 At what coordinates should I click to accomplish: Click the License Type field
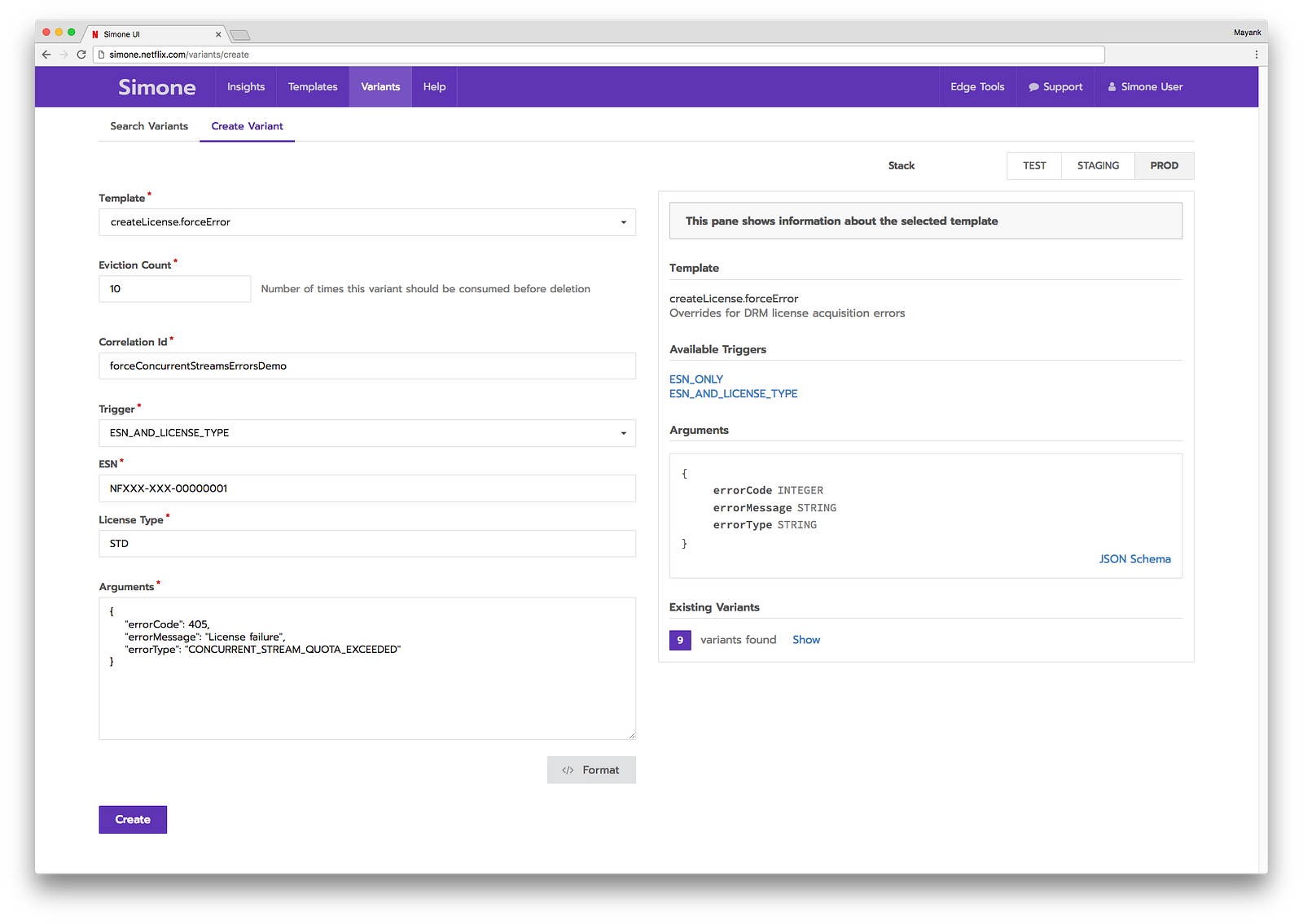367,544
